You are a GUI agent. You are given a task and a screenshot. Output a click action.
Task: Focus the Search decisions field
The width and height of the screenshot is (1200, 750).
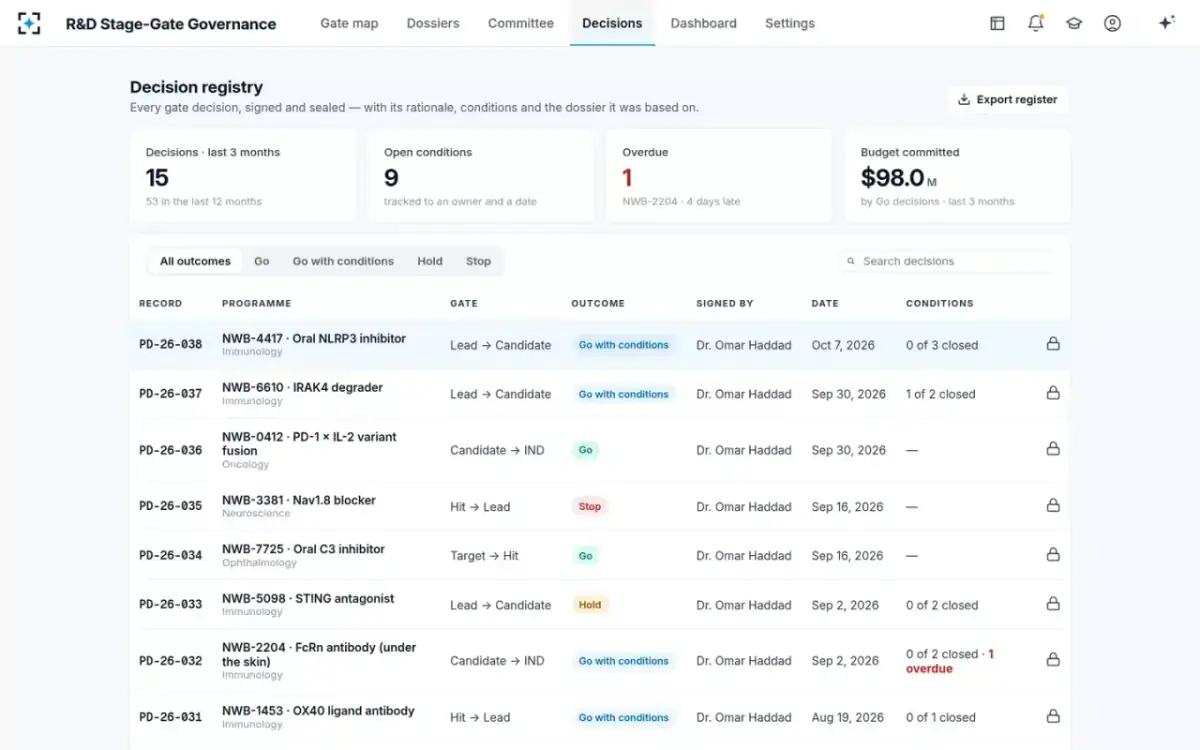948,261
